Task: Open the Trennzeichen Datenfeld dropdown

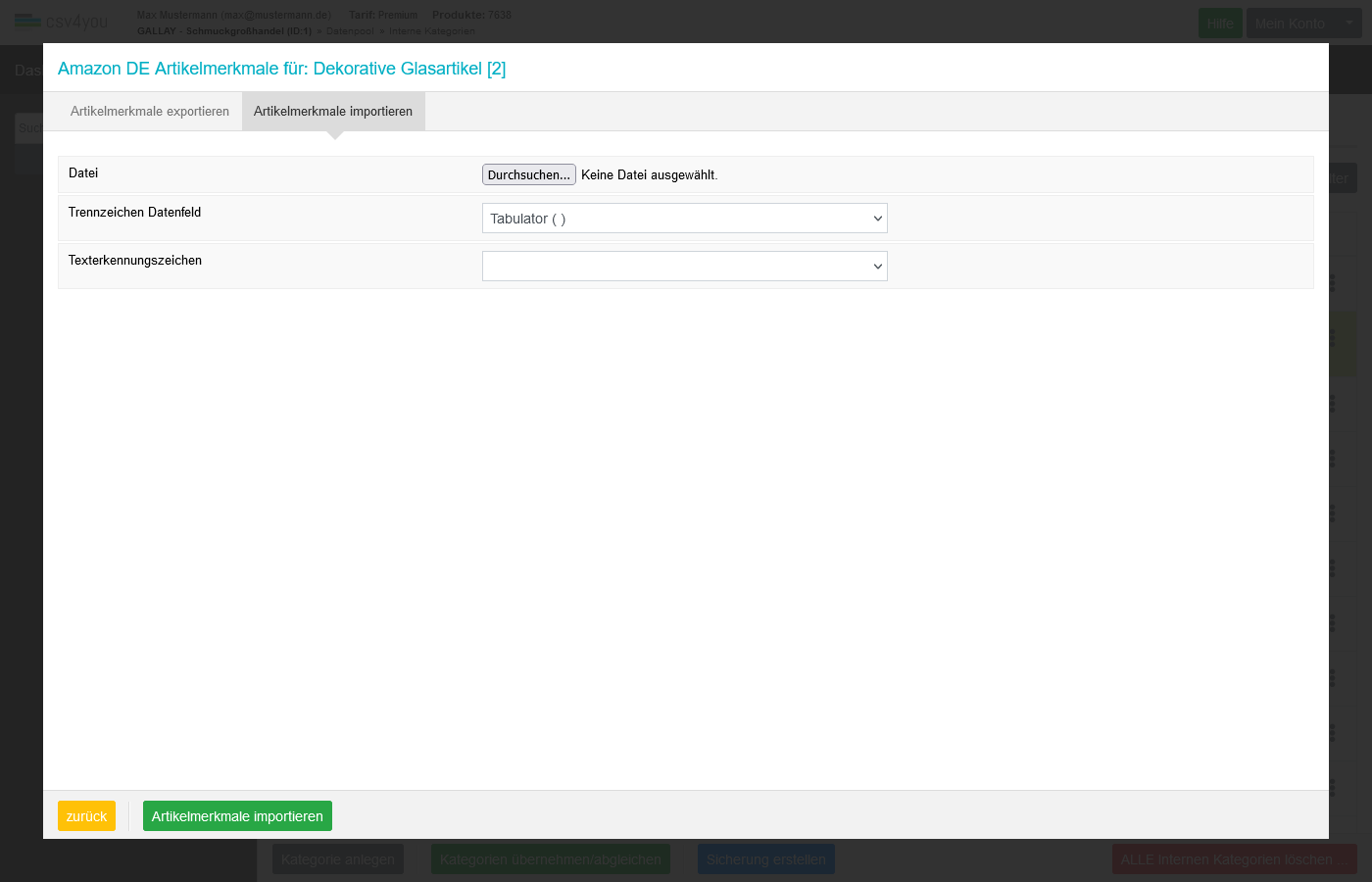Action: click(684, 219)
